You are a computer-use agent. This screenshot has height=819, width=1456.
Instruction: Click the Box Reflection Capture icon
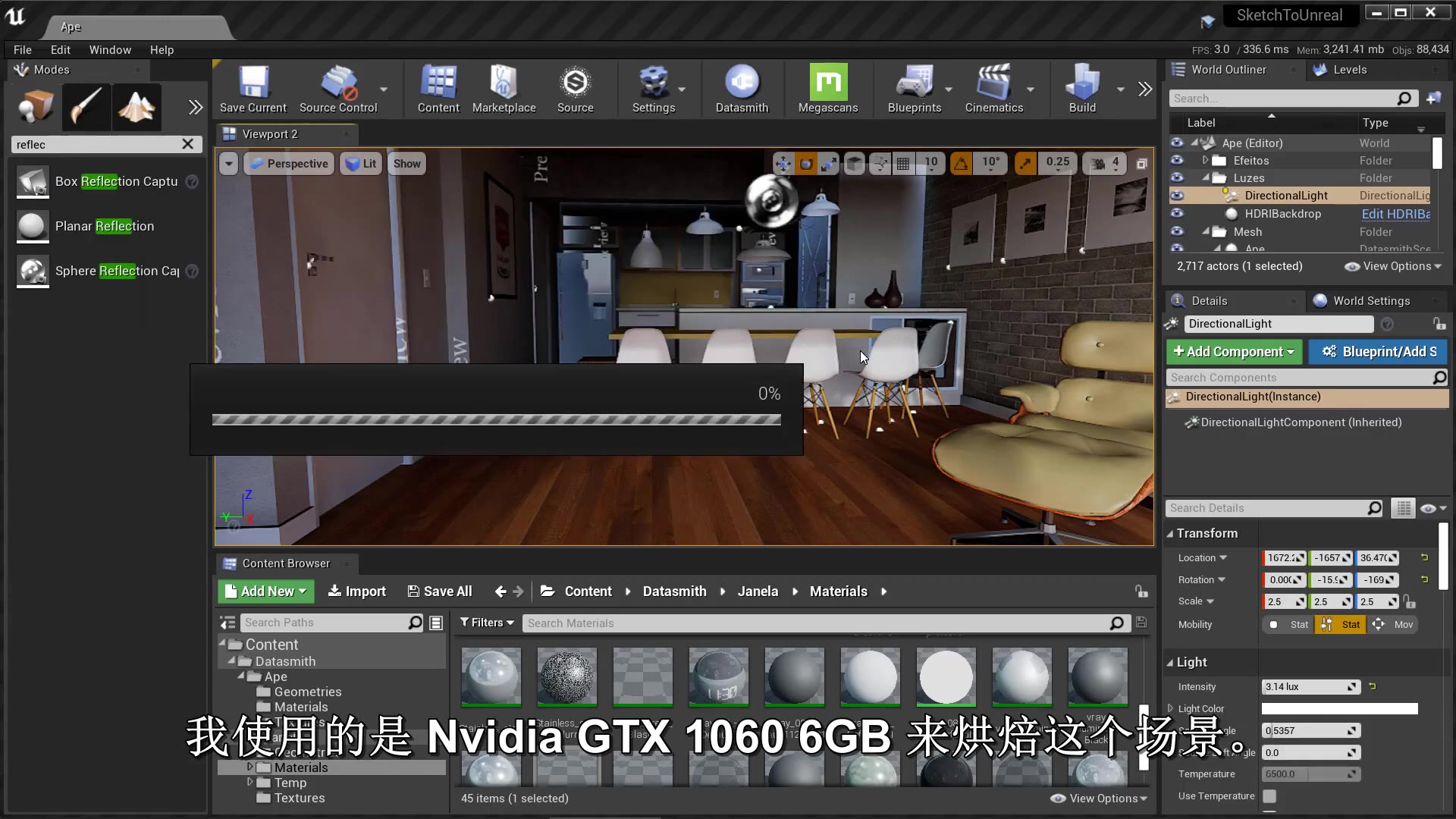31,181
